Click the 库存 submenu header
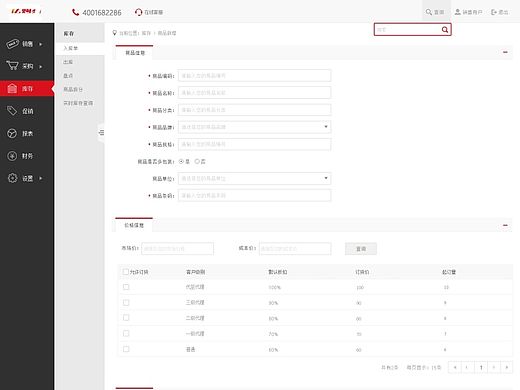The height and width of the screenshot is (390, 520). tap(69, 33)
